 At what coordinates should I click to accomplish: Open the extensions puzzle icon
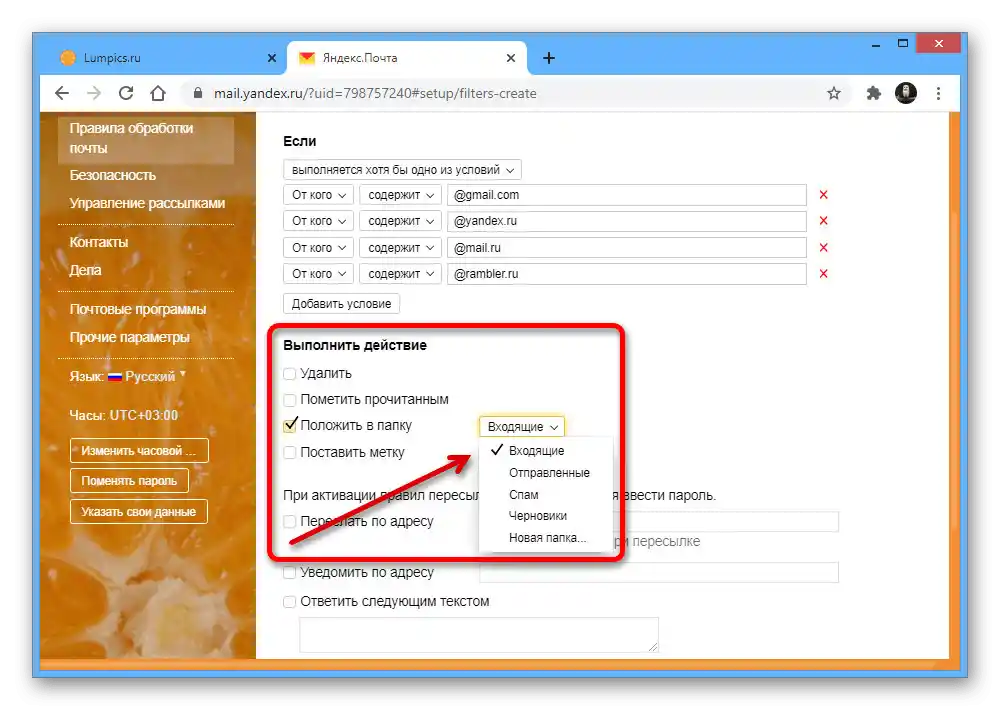tap(873, 93)
